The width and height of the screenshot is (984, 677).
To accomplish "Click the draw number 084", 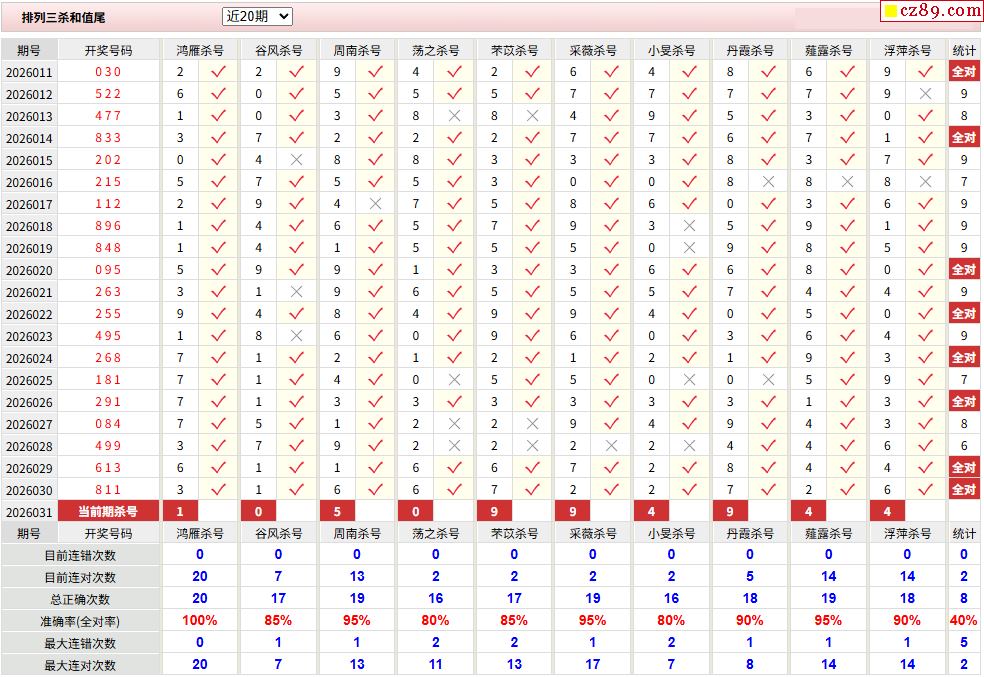I will pyautogui.click(x=108, y=424).
